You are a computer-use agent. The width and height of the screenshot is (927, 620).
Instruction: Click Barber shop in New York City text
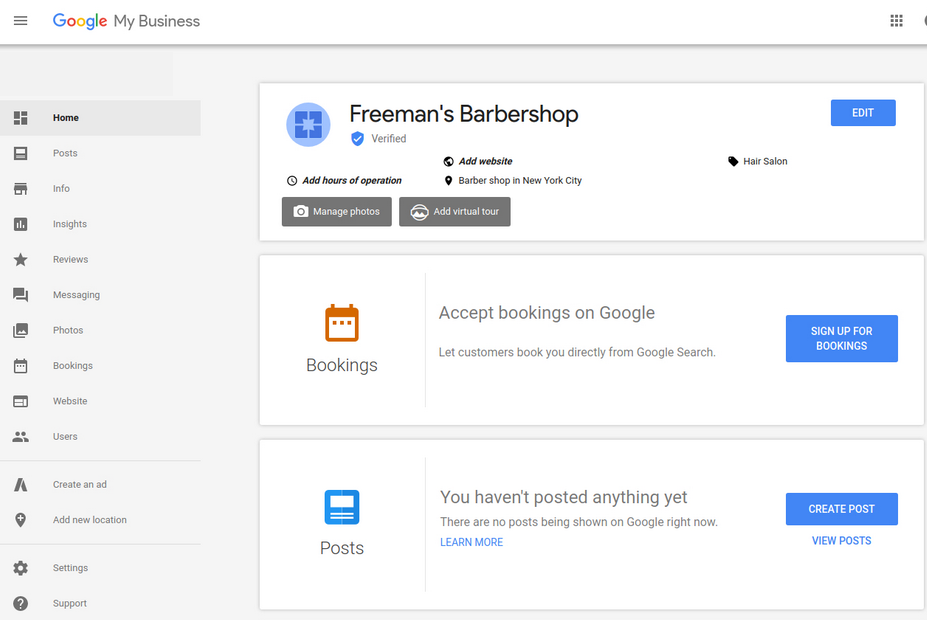520,181
